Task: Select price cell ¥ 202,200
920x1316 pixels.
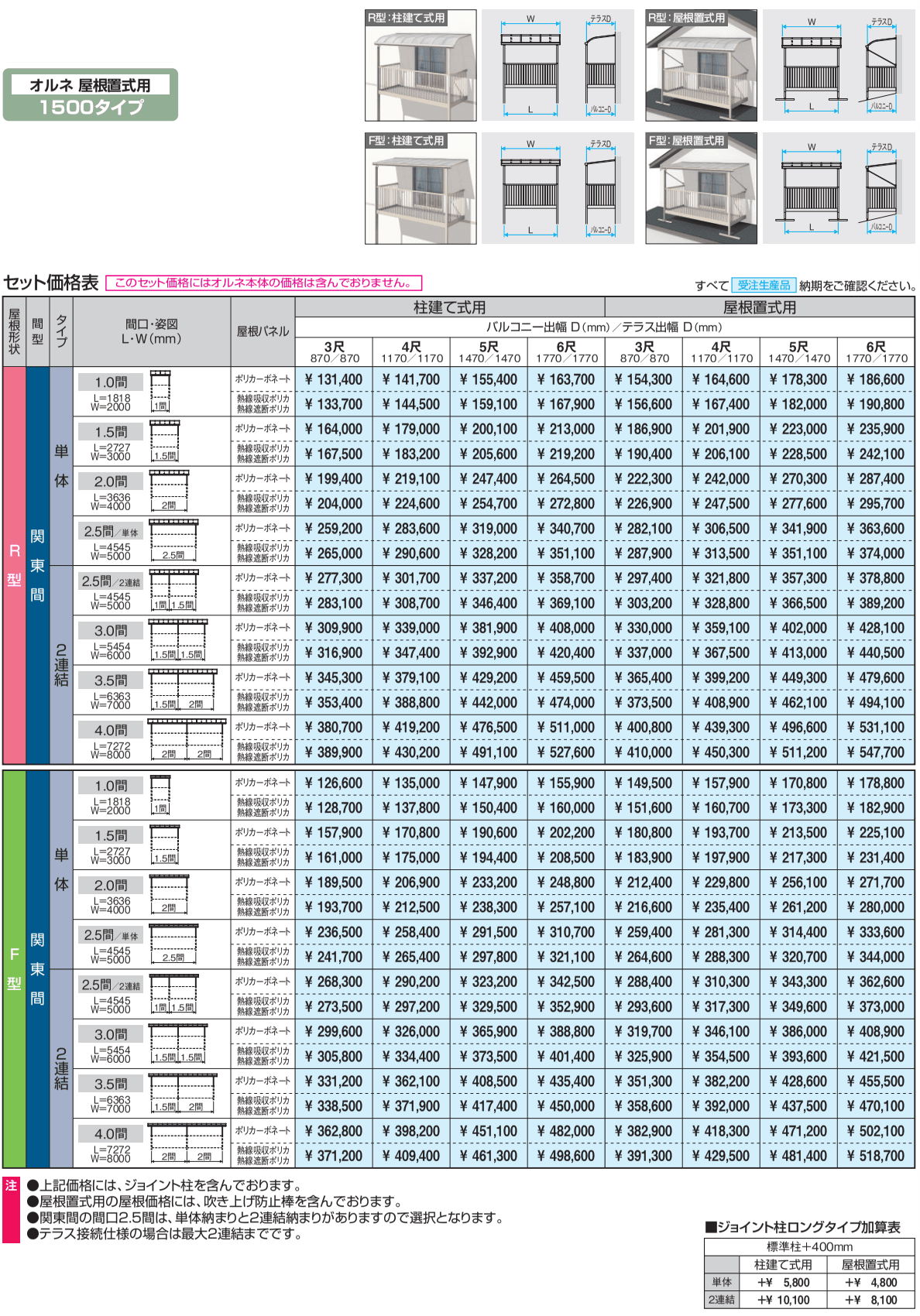Action: tap(566, 832)
